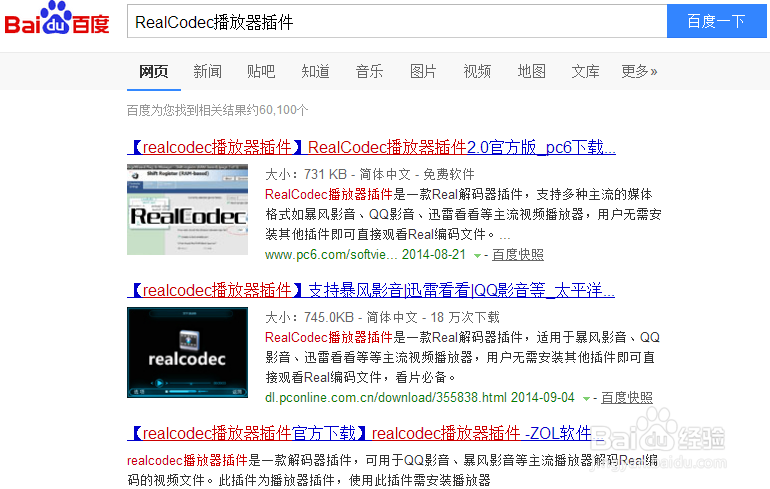The image size is (770, 489).
Task: Click the black realcodec player thumbnail
Action: pos(188,353)
